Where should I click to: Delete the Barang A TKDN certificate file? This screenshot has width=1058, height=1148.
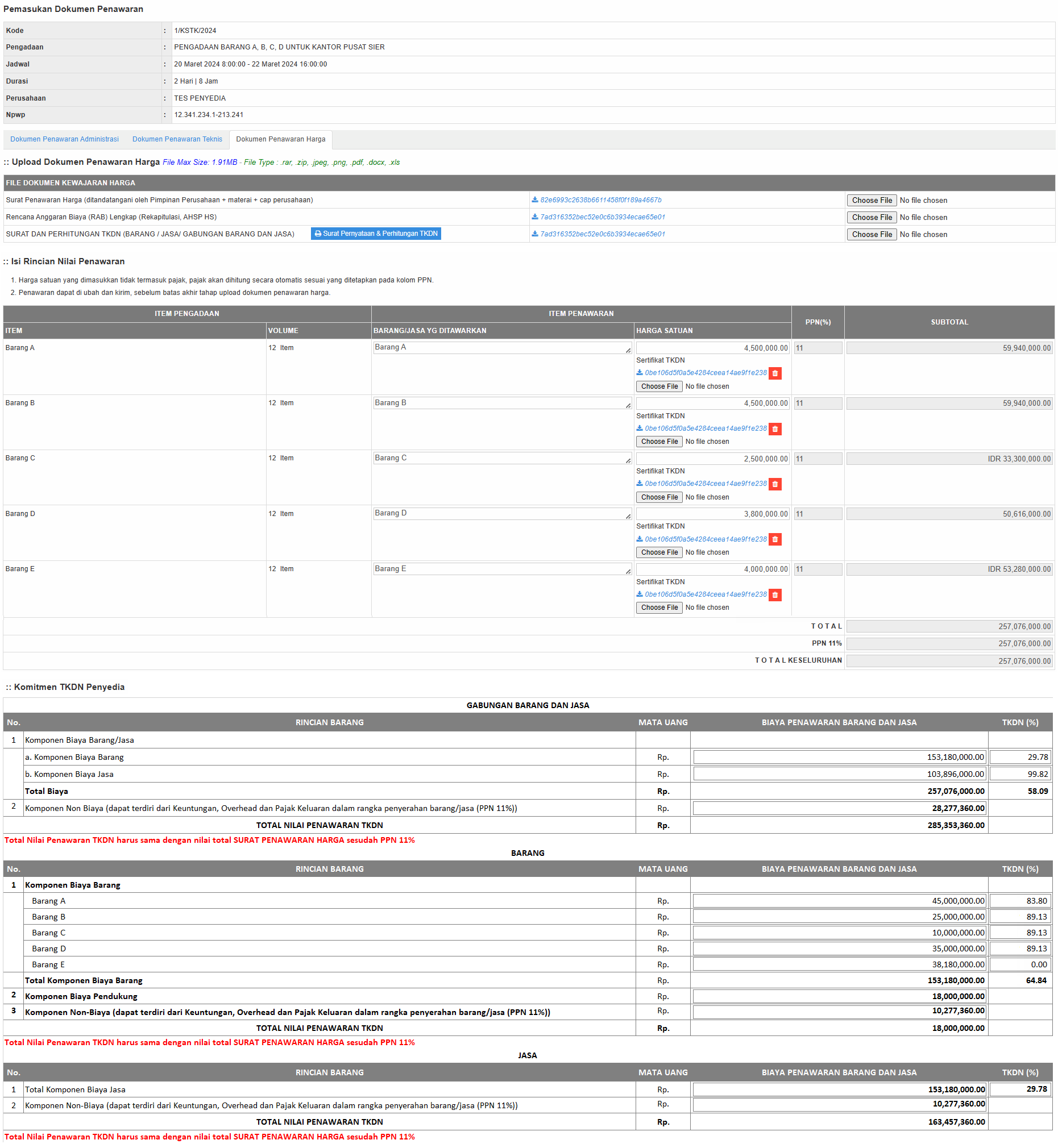[775, 373]
